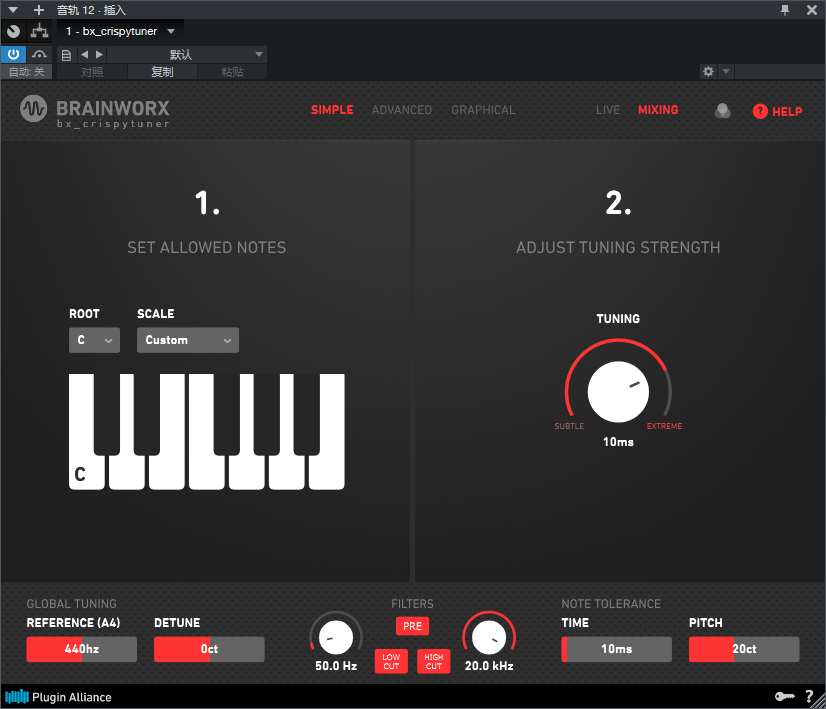The image size is (826, 709).
Task: Click the 粘贴 paste button
Action: (x=232, y=72)
